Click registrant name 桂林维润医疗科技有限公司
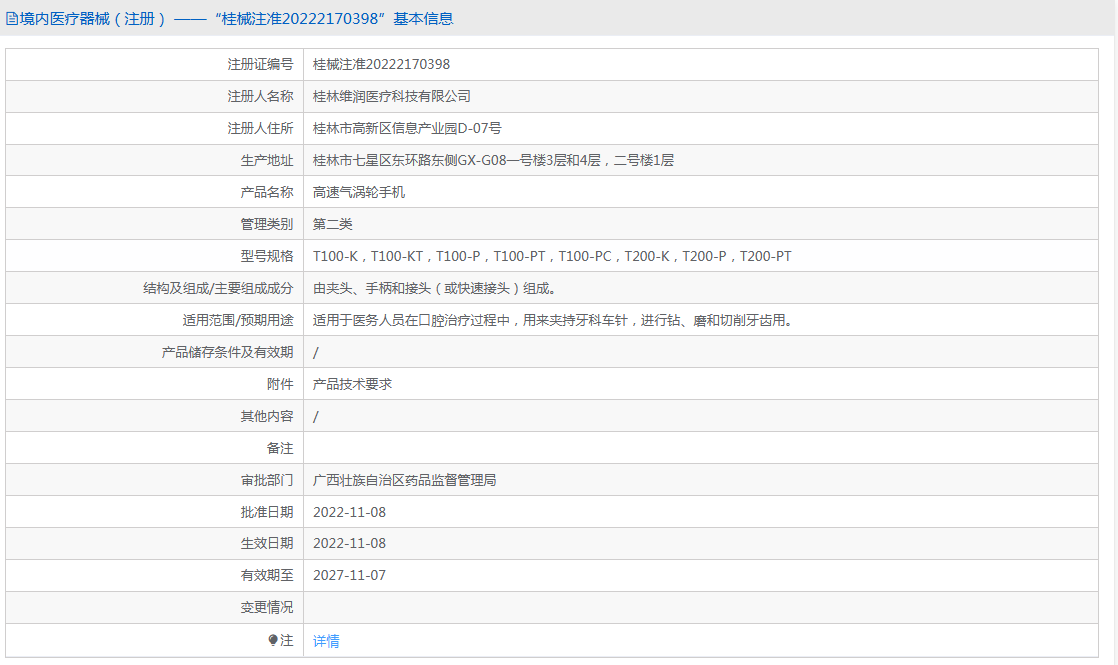 (x=391, y=96)
